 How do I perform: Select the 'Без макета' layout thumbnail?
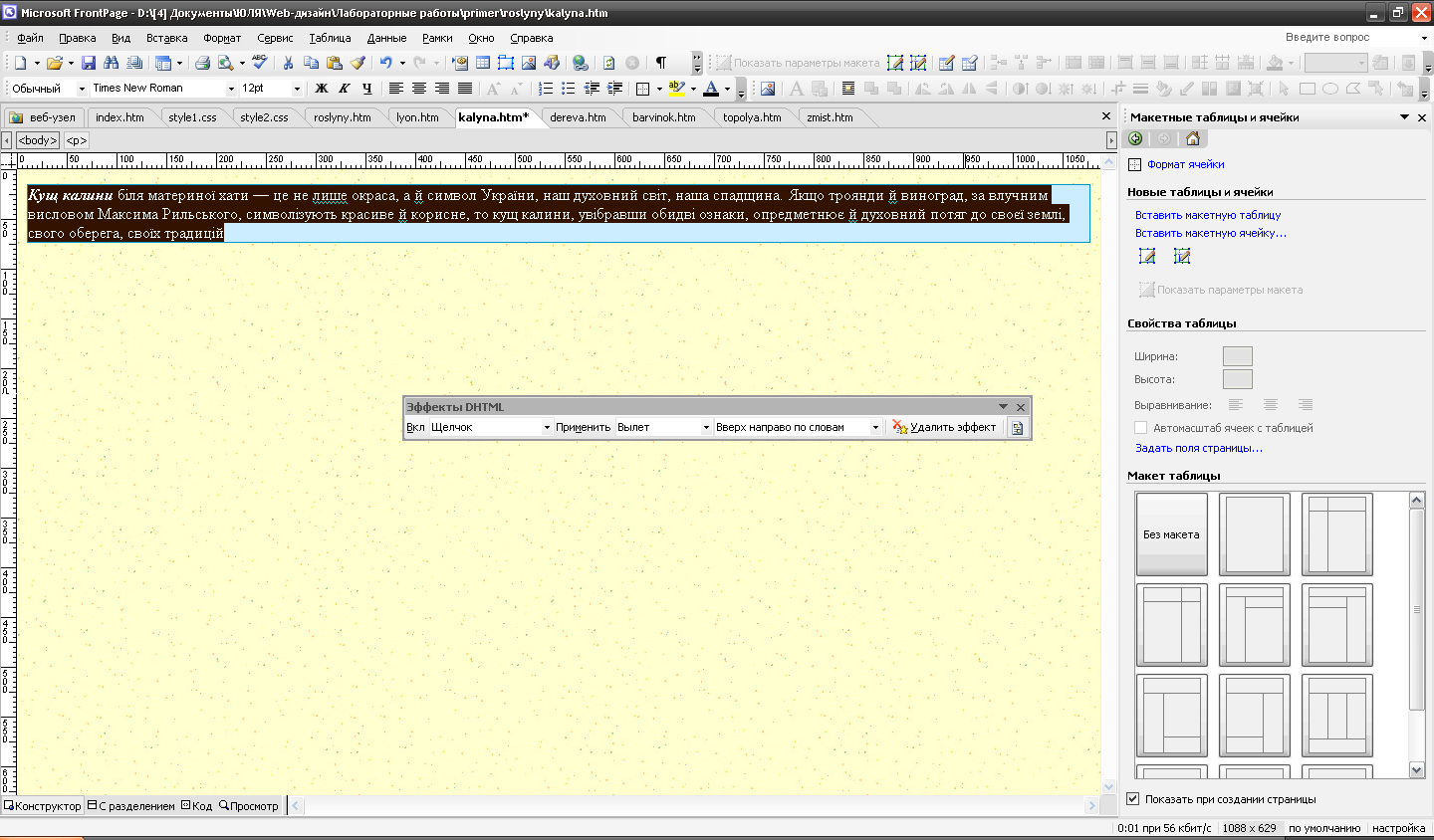1171,534
